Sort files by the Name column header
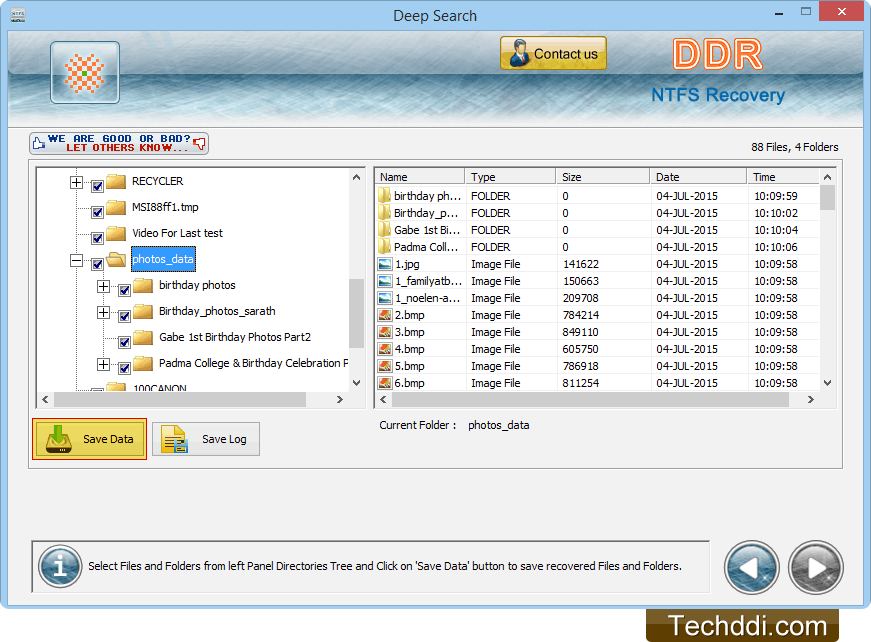Screen dimensions: 871x642 [x=419, y=176]
